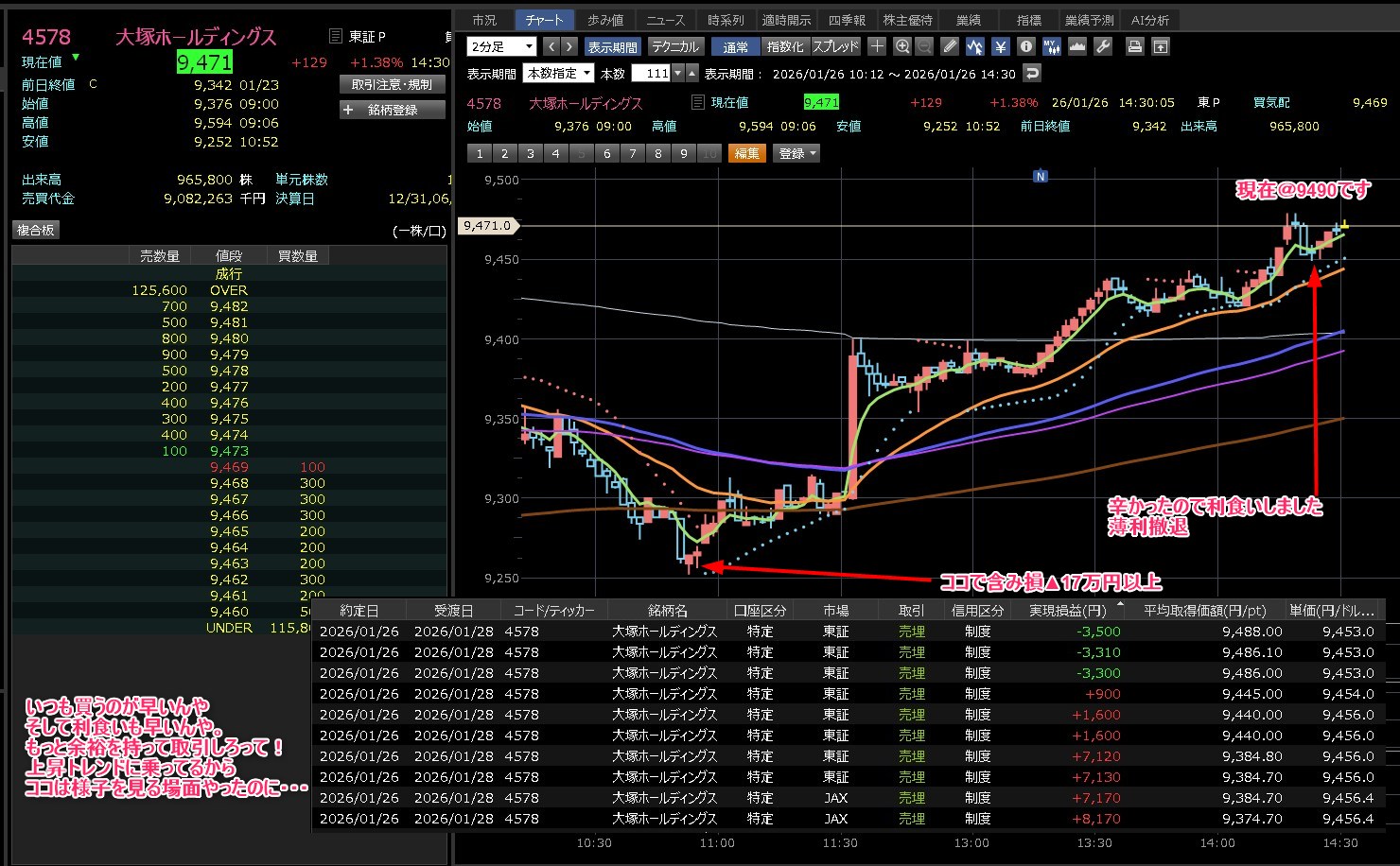Viewport: 1400px width, 866px height.
Task: Open the 本数指定 display period dropdown
Action: pos(559,73)
